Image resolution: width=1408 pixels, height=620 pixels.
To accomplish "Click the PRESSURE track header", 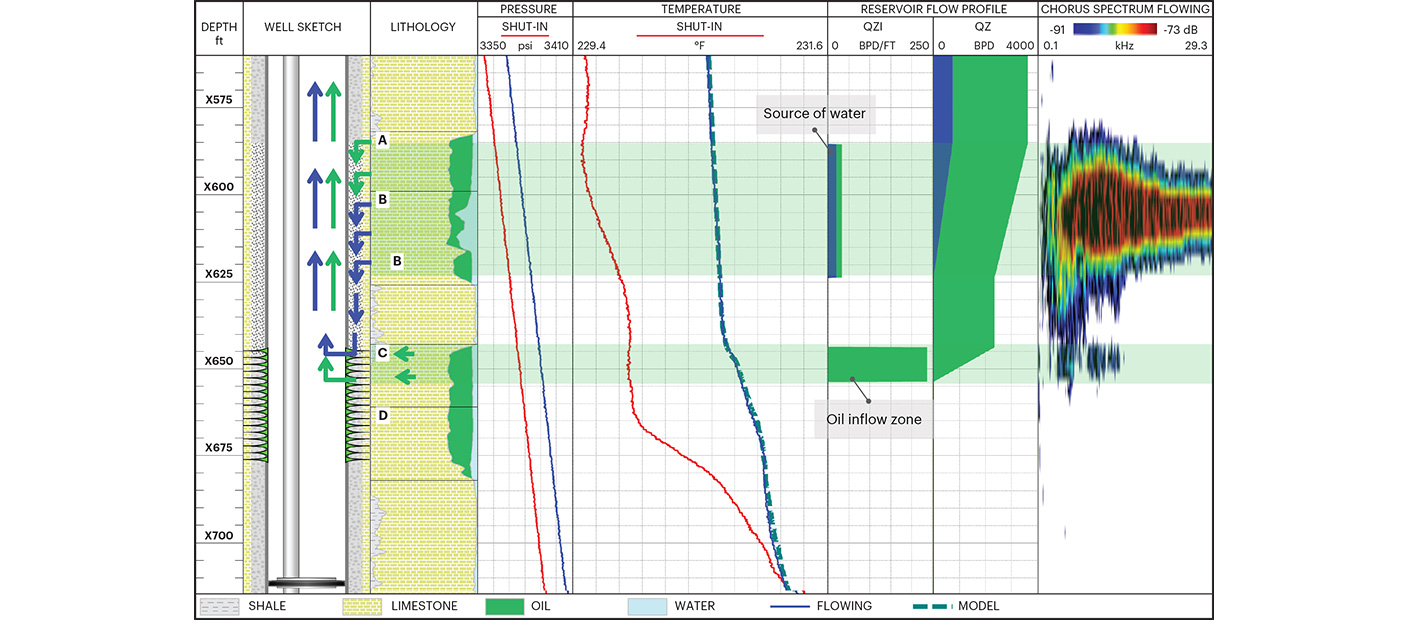I will pos(528,9).
